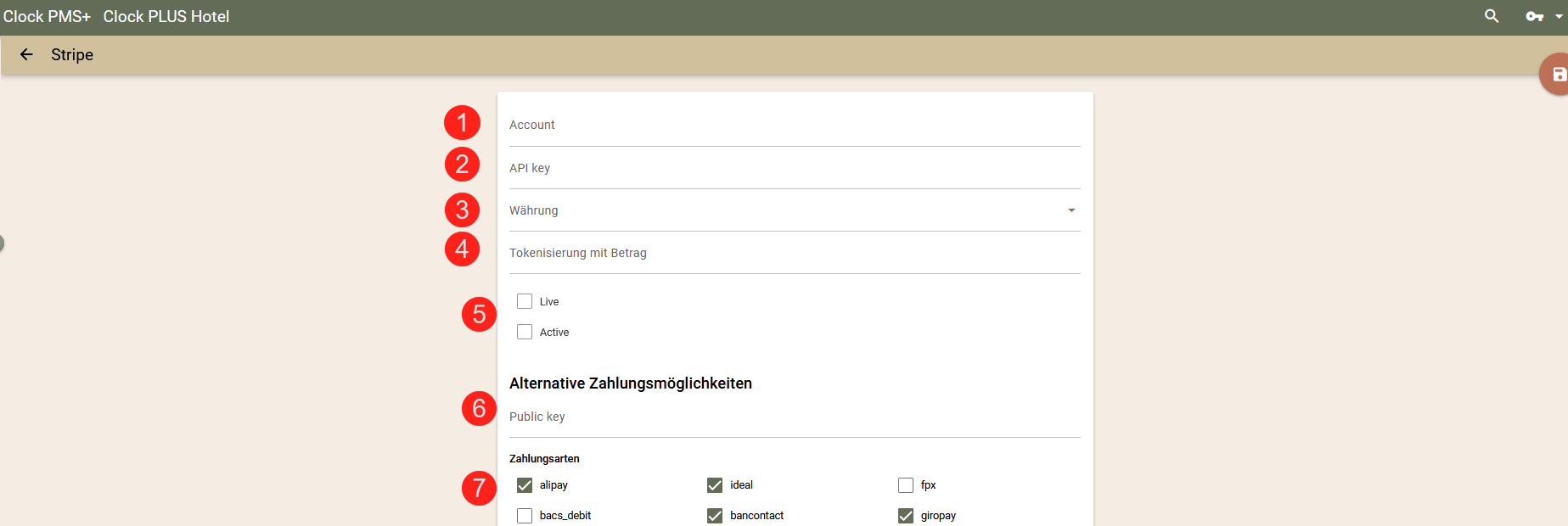The image size is (1568, 526).
Task: Uncheck the ideal payment method
Action: pyautogui.click(x=715, y=485)
